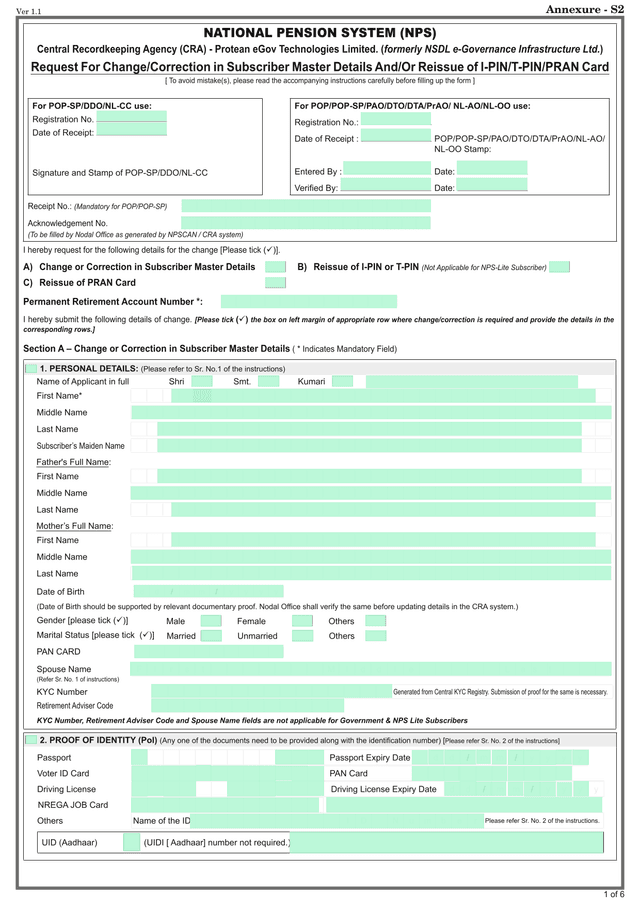The height and width of the screenshot is (905, 640).
Task: Tick the Personal Details section checkbox
Action: (x=31, y=369)
